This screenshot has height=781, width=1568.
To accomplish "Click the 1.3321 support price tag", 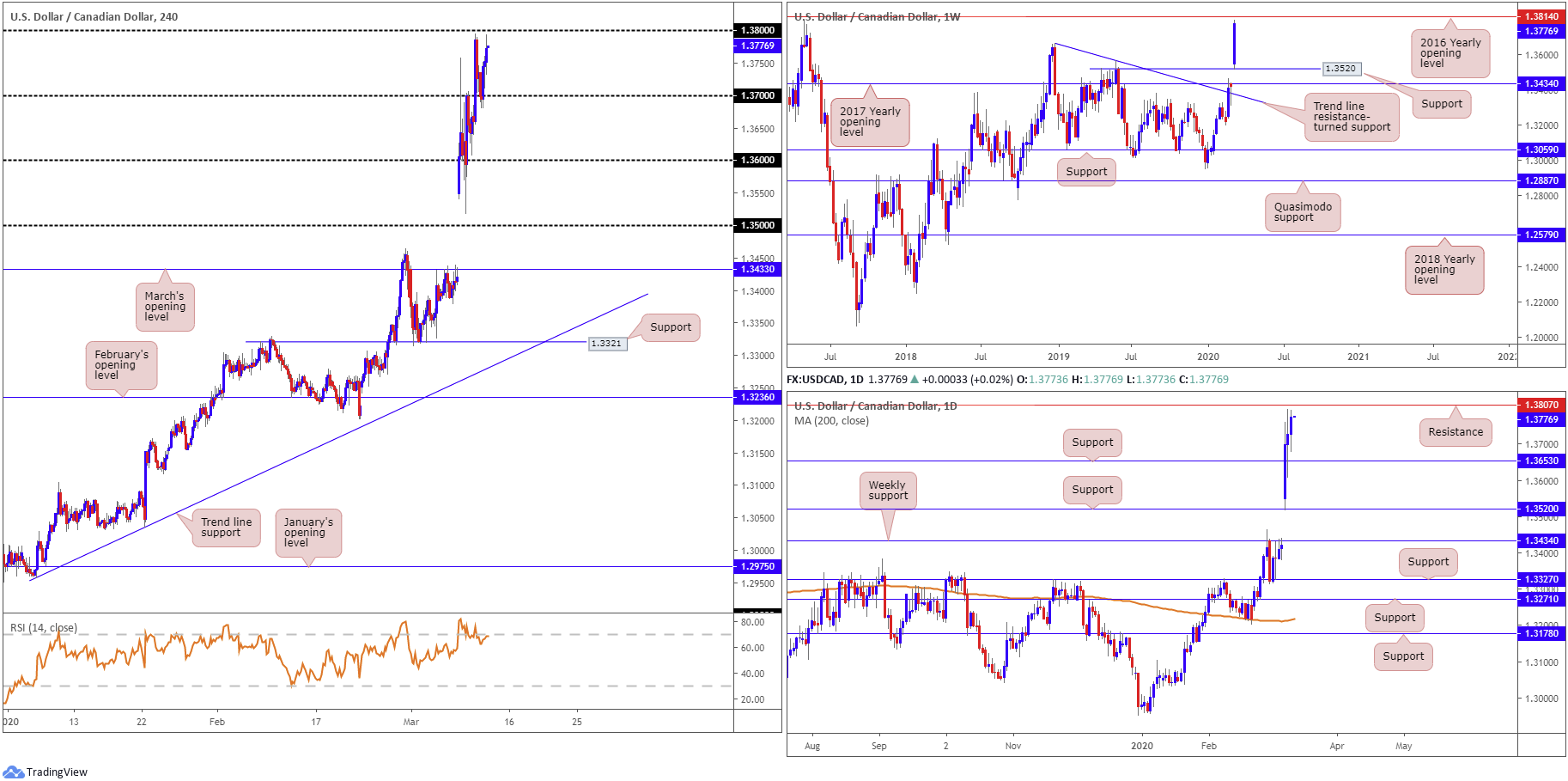I will point(606,343).
